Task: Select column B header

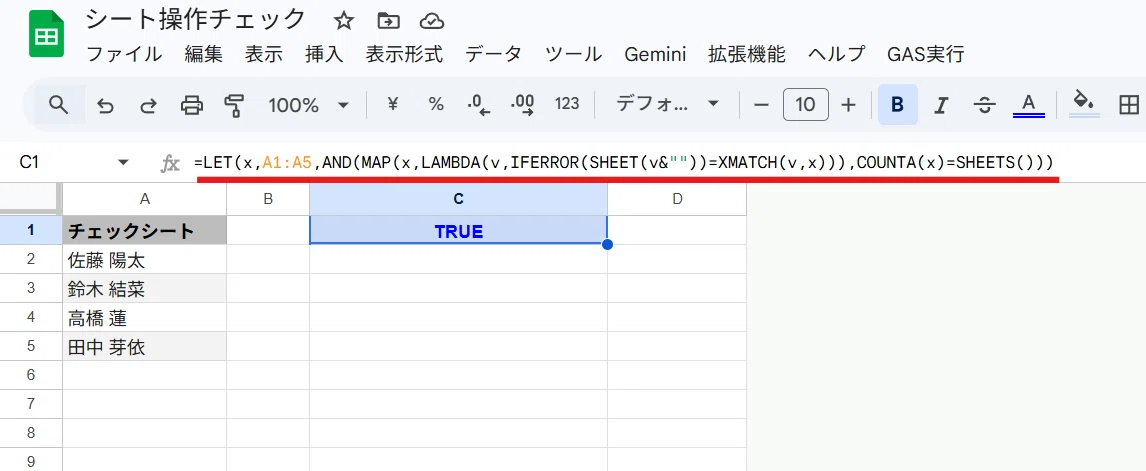Action: [268, 198]
